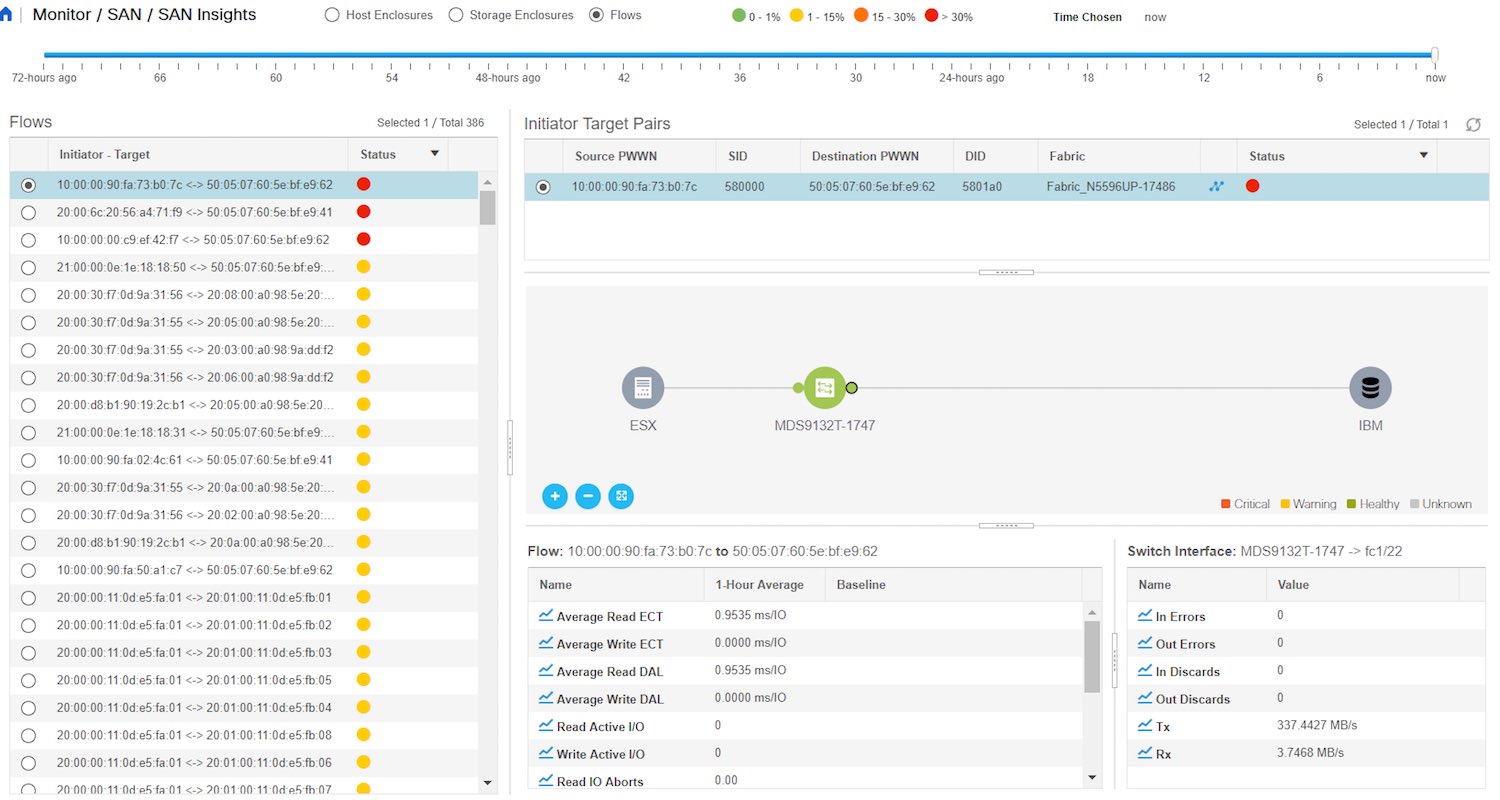Zoom out of the topology map

pos(588,496)
